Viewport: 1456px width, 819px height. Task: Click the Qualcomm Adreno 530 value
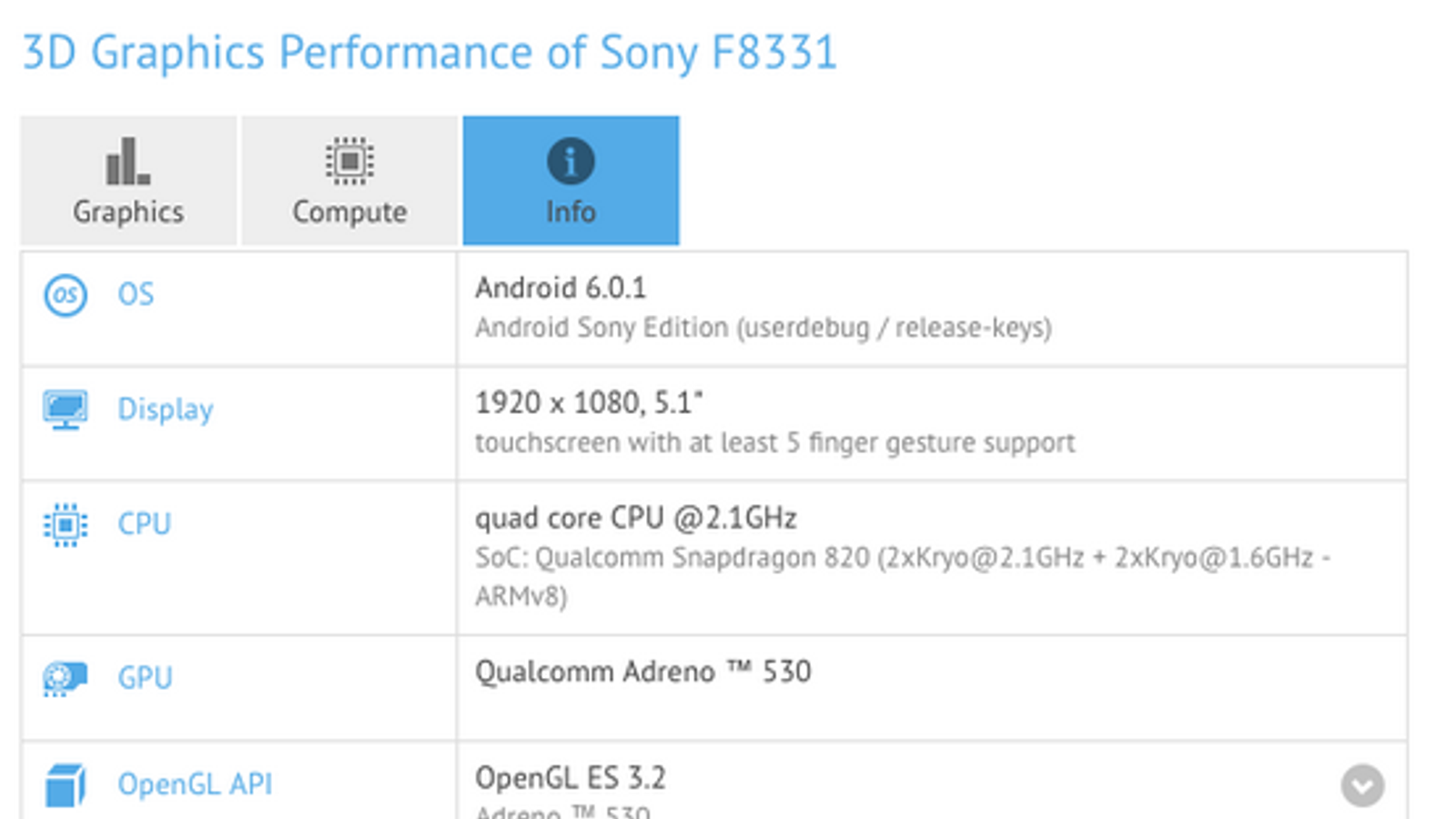[x=642, y=672]
